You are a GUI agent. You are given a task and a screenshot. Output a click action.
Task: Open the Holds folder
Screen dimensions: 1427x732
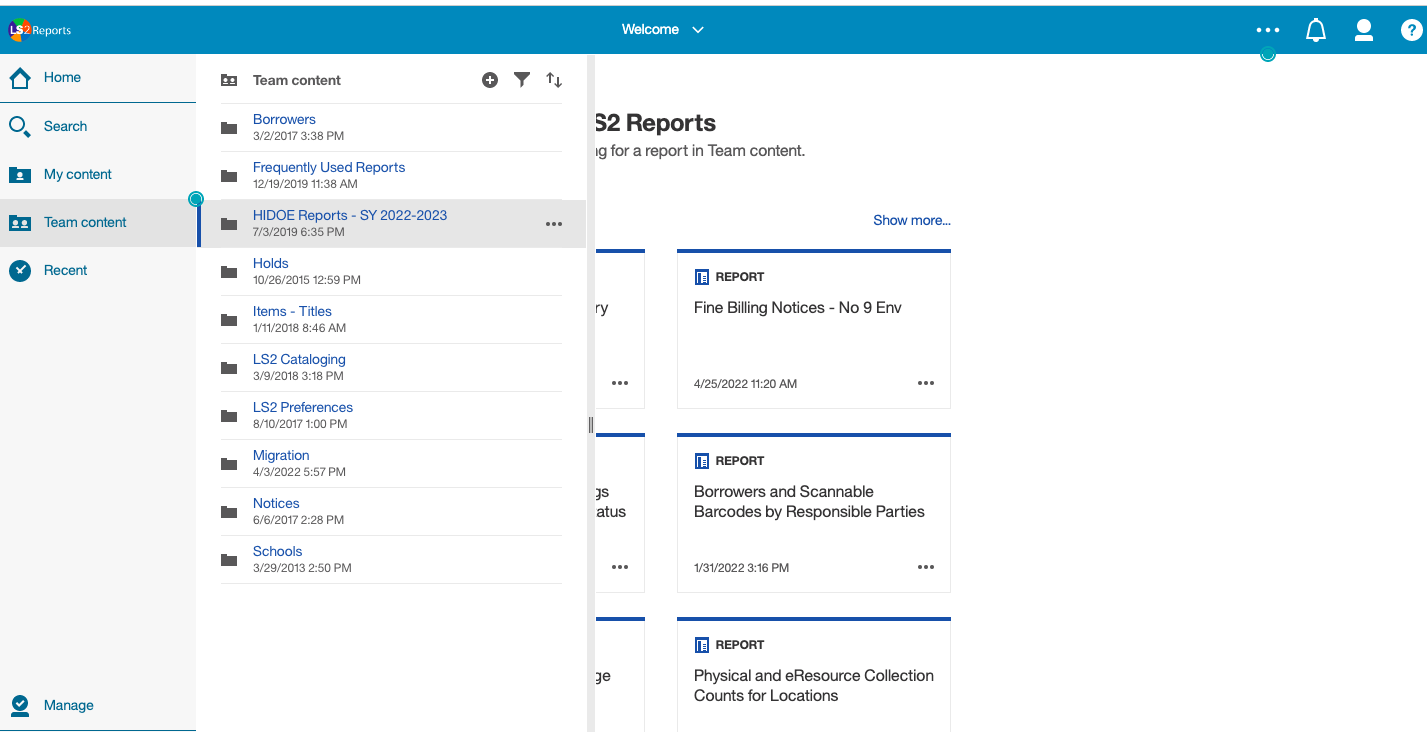[x=271, y=263]
